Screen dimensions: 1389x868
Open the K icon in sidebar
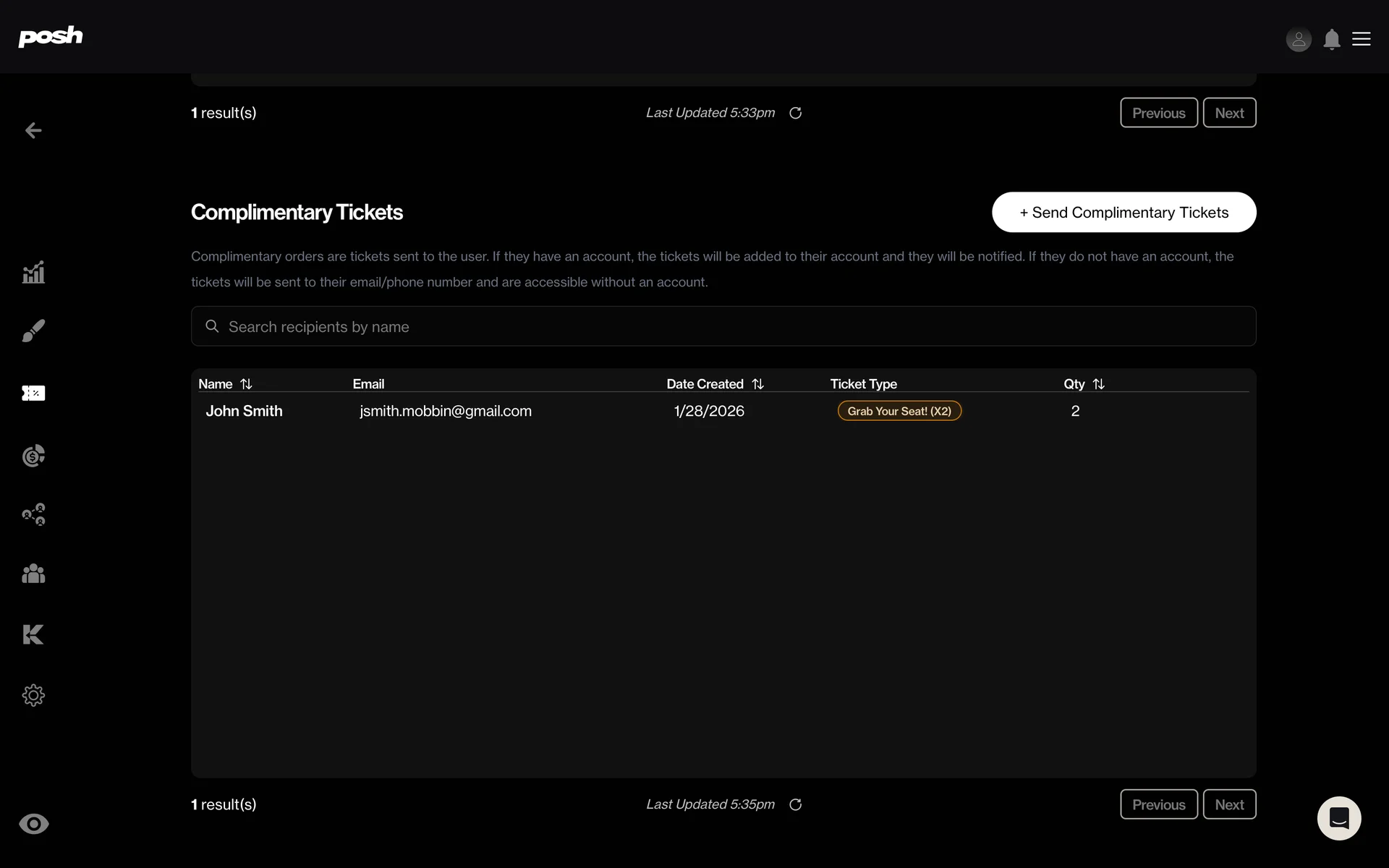[33, 634]
